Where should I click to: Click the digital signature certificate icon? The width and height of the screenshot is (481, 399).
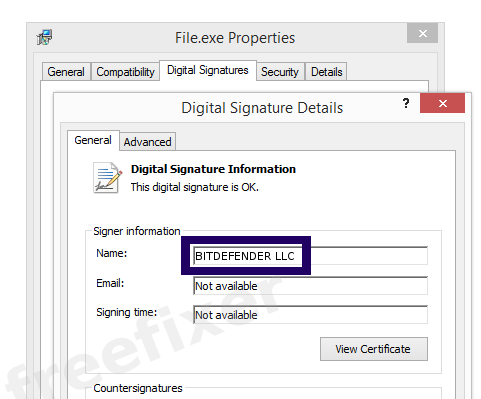click(107, 177)
